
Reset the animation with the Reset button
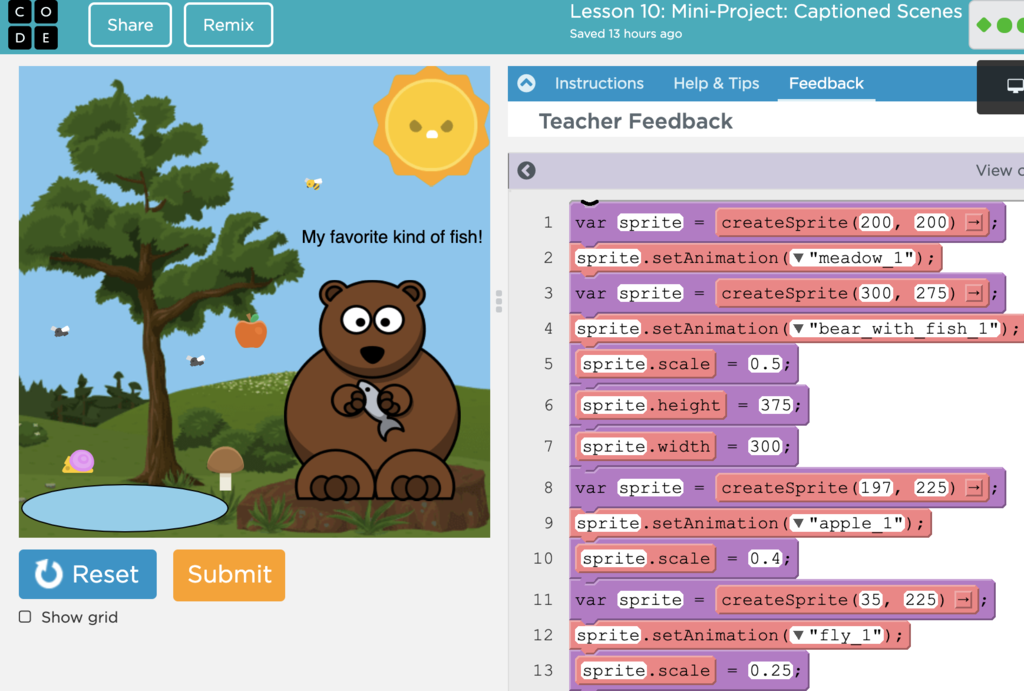[x=88, y=574]
